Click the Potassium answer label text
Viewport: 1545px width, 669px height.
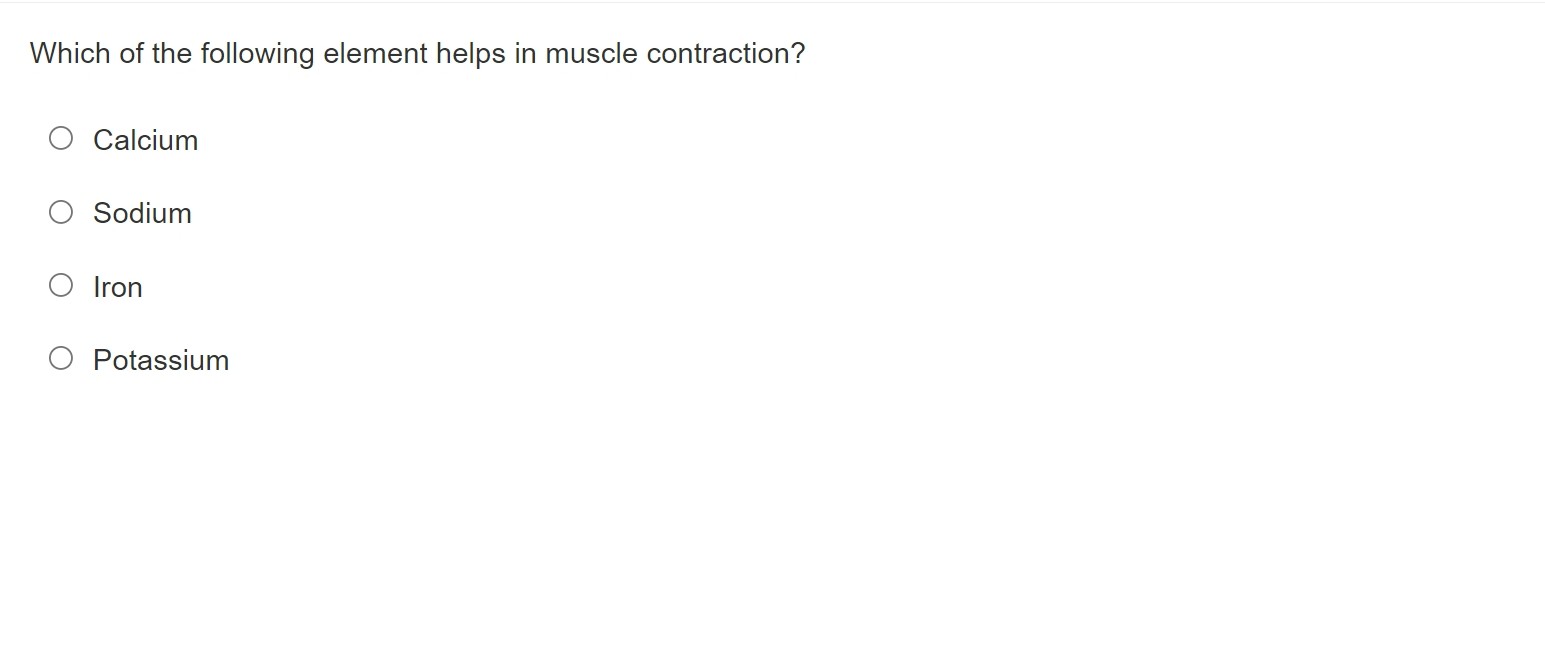[161, 360]
